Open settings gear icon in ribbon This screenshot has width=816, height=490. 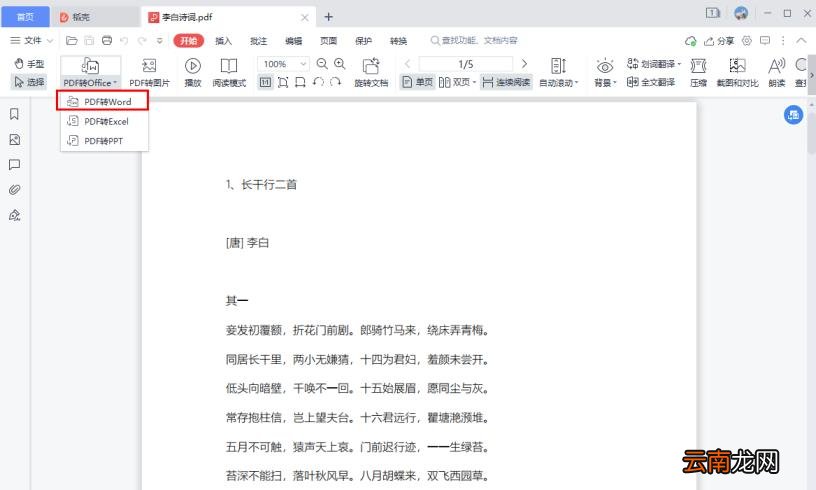[747, 40]
